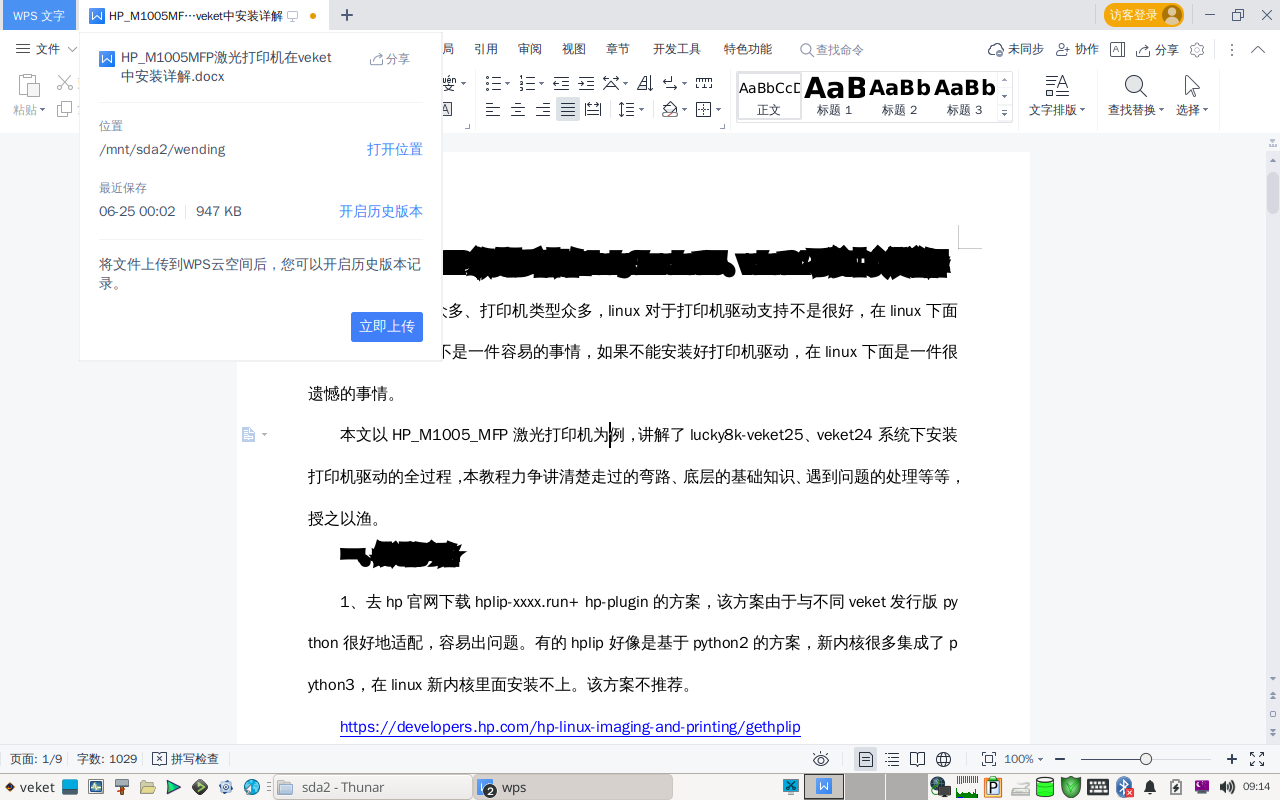Collapse the ribbon with the chevron
The width and height of the screenshot is (1280, 800).
pyautogui.click(x=1256, y=49)
